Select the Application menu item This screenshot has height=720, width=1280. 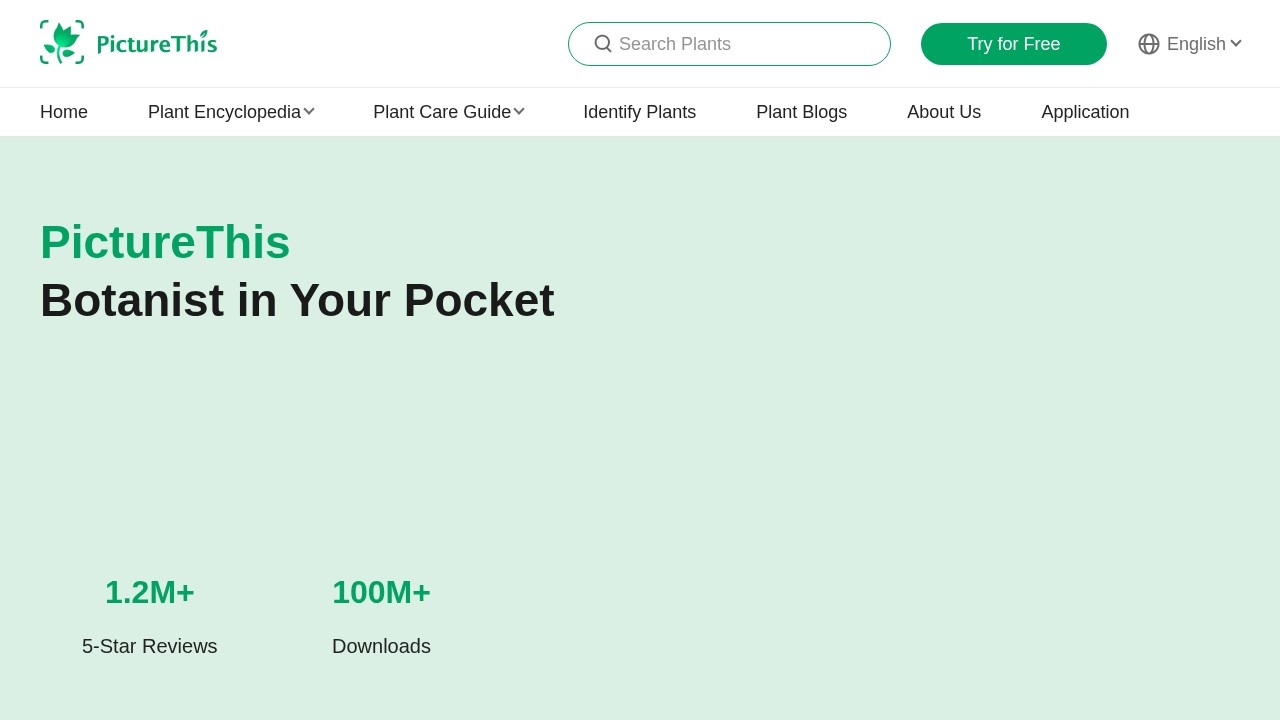click(x=1085, y=112)
